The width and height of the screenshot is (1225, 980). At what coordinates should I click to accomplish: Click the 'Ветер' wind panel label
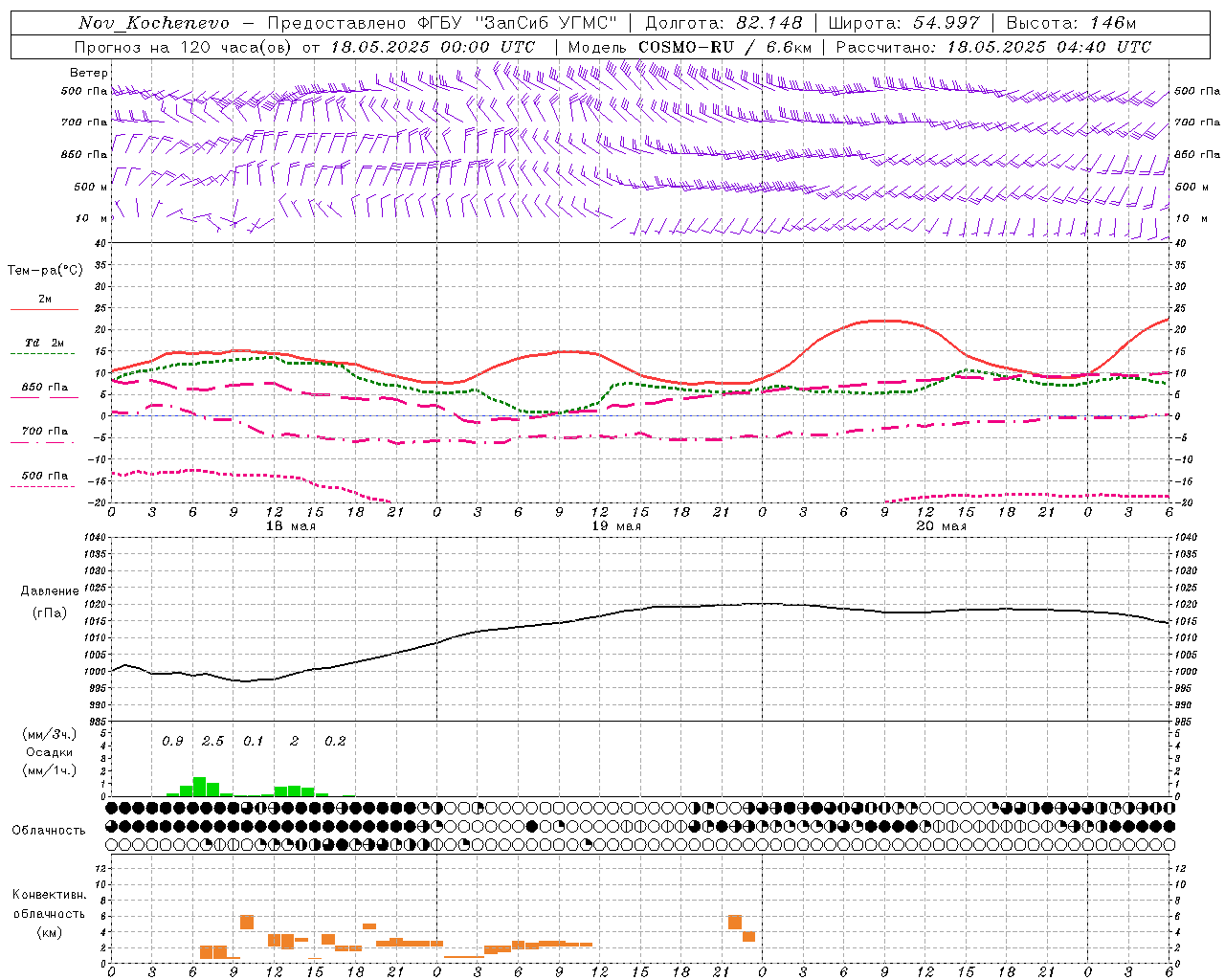89,73
